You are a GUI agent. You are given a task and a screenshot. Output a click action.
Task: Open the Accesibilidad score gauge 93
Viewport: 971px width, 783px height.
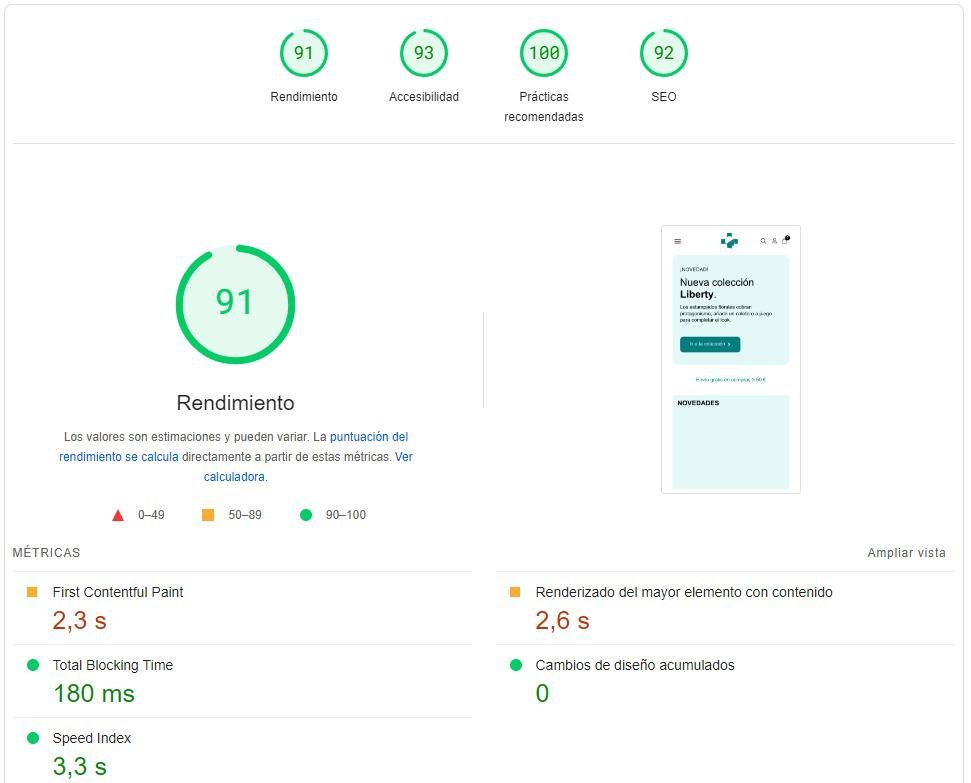coord(424,53)
